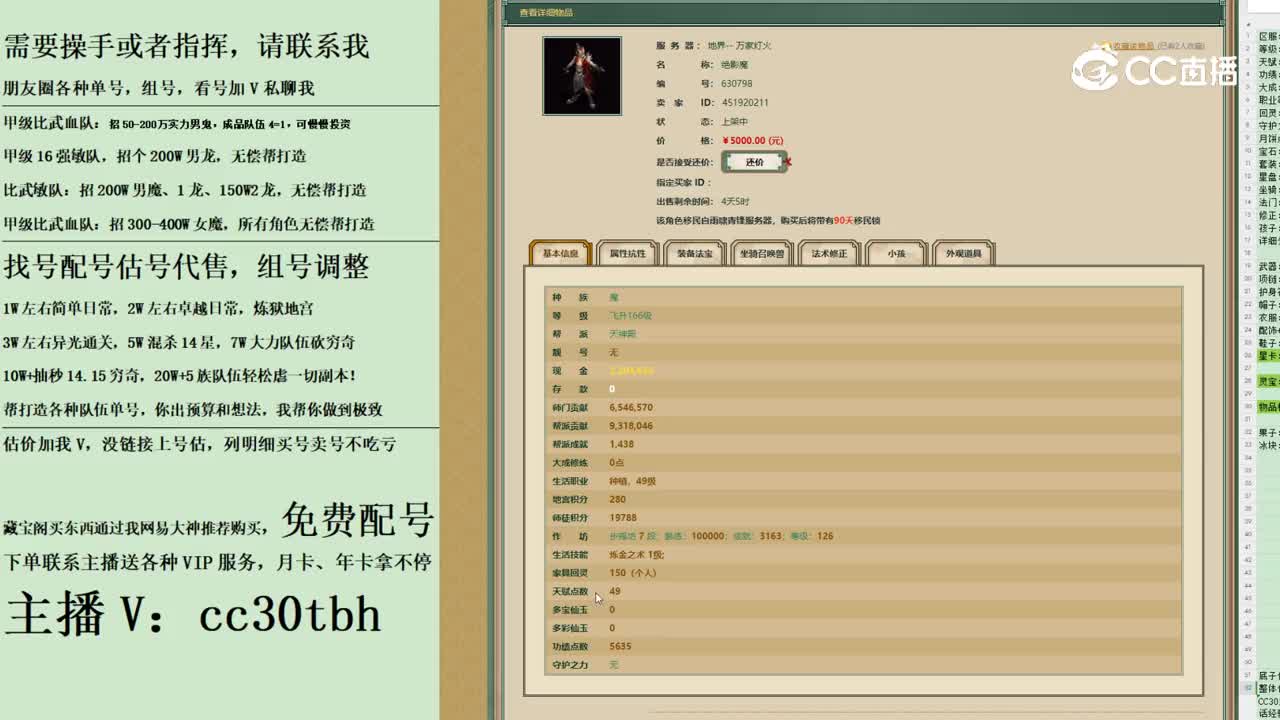Click the server name 地界-- 万家灯火
The height and width of the screenshot is (720, 1280).
(x=740, y=46)
